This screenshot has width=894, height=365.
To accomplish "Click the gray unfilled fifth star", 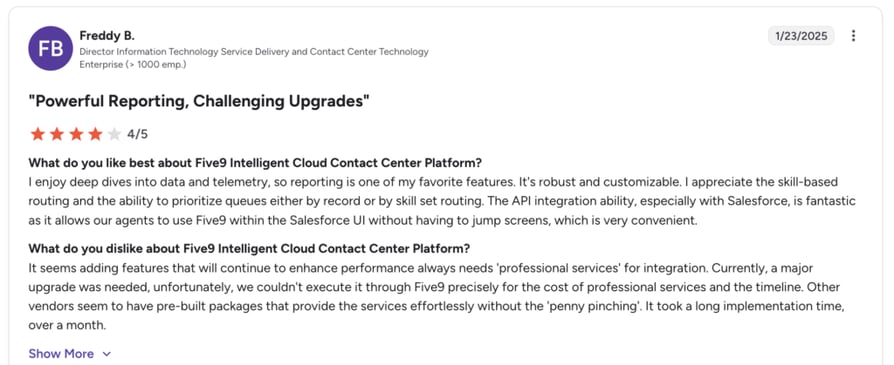I will [x=115, y=135].
